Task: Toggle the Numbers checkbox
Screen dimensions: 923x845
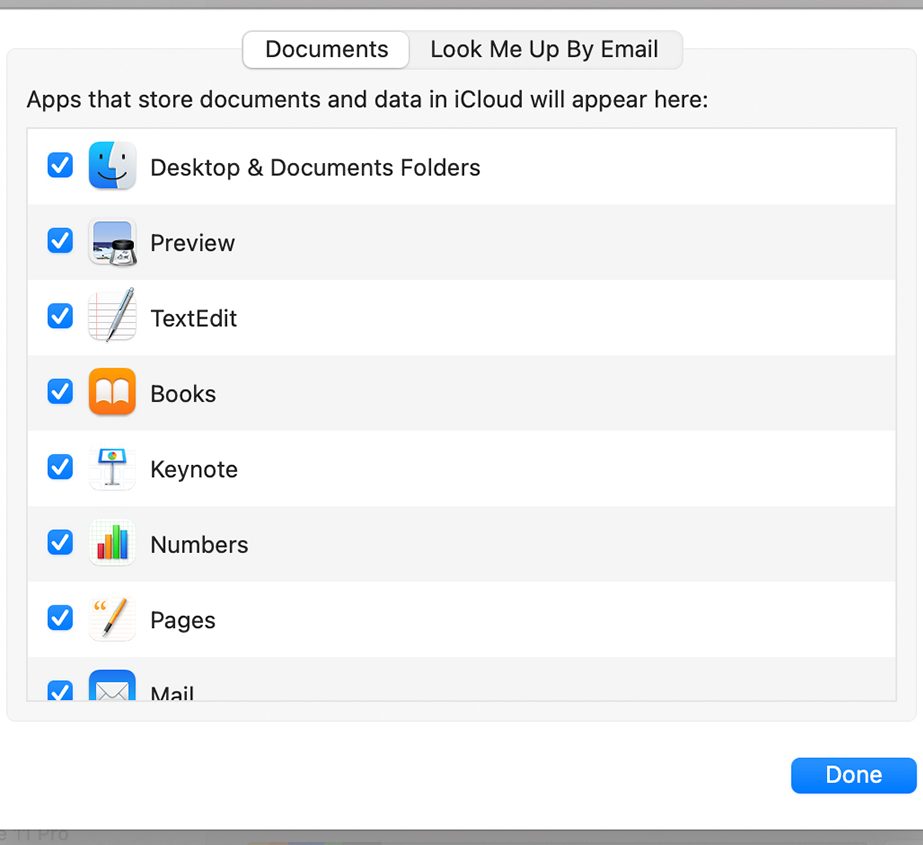Action: (x=60, y=542)
